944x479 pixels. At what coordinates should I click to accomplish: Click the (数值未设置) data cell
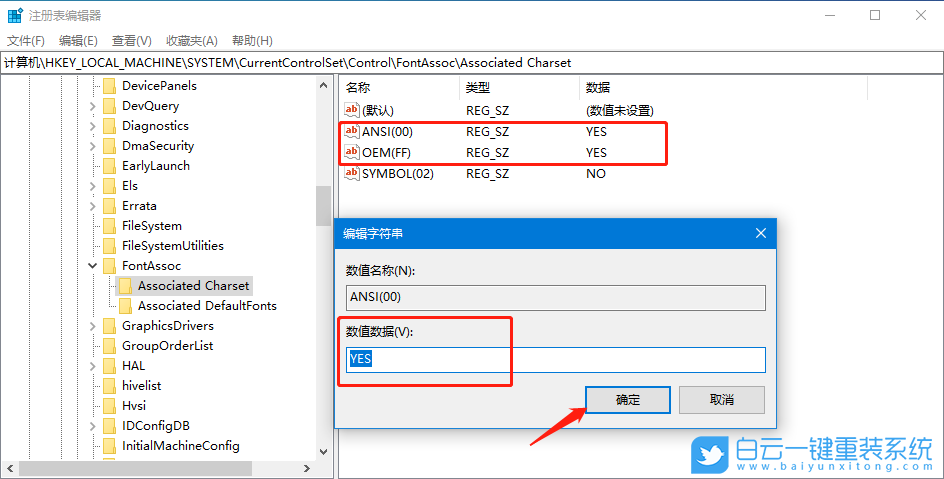[x=620, y=111]
